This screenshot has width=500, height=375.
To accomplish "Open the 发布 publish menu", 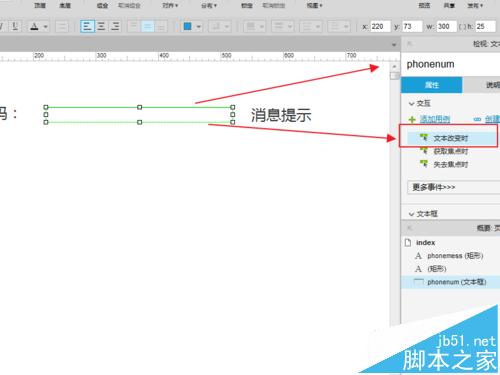I will [x=475, y=5].
